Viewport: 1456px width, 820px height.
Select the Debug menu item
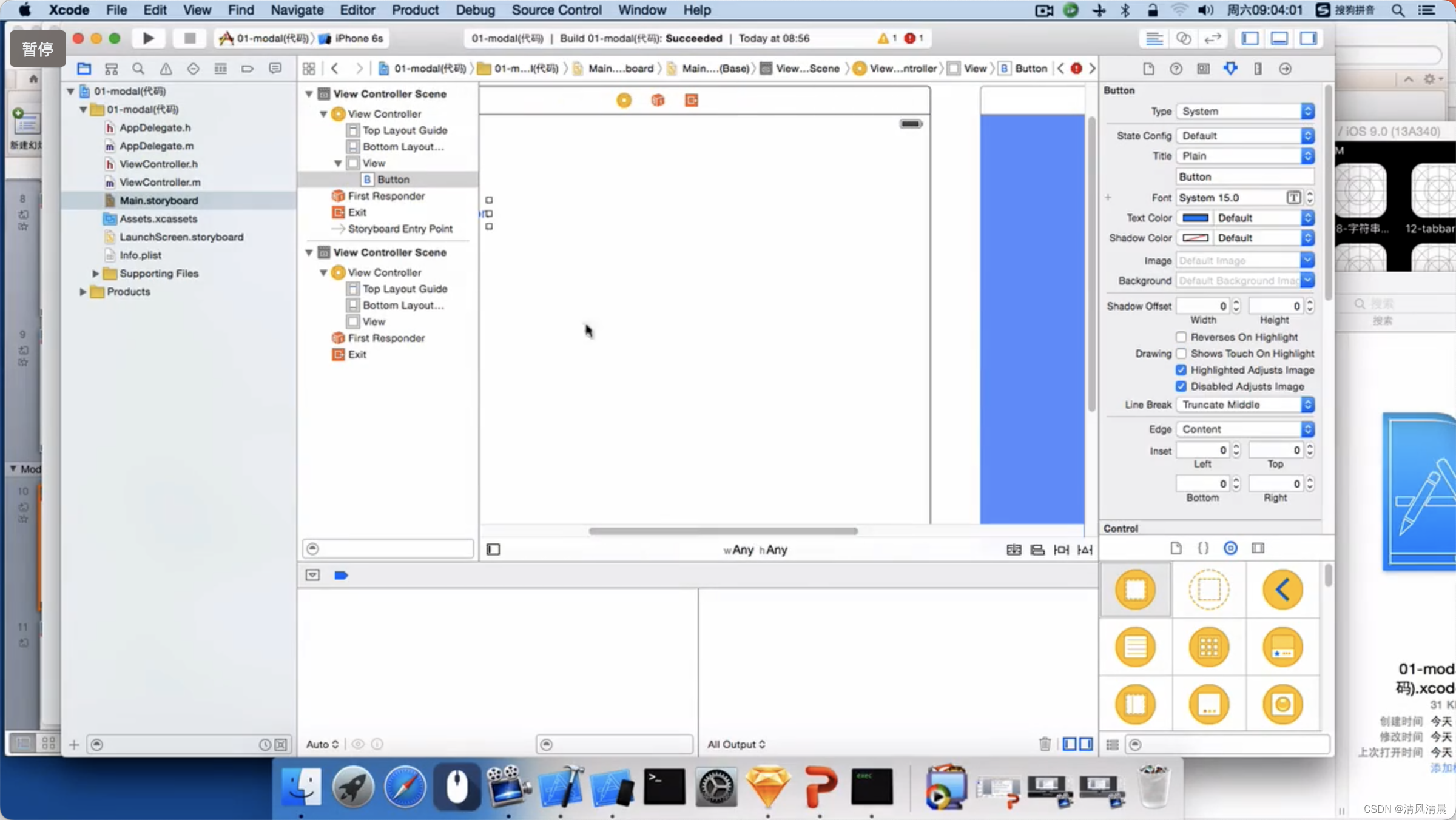click(474, 10)
